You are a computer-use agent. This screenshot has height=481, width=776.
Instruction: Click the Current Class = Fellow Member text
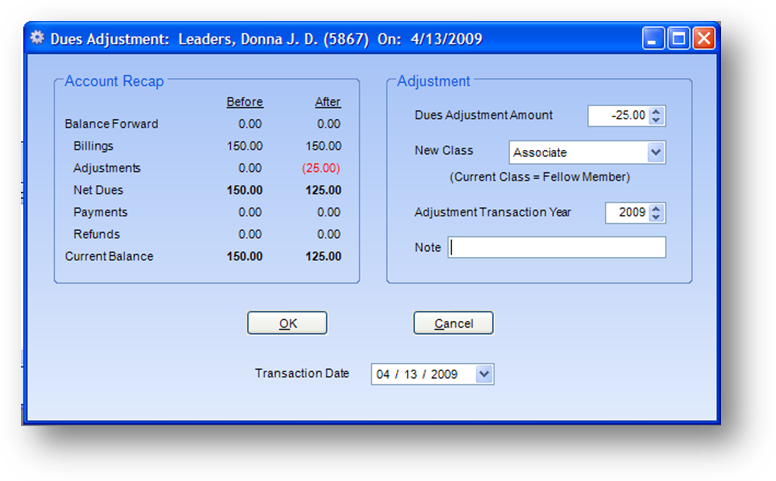pos(539,177)
